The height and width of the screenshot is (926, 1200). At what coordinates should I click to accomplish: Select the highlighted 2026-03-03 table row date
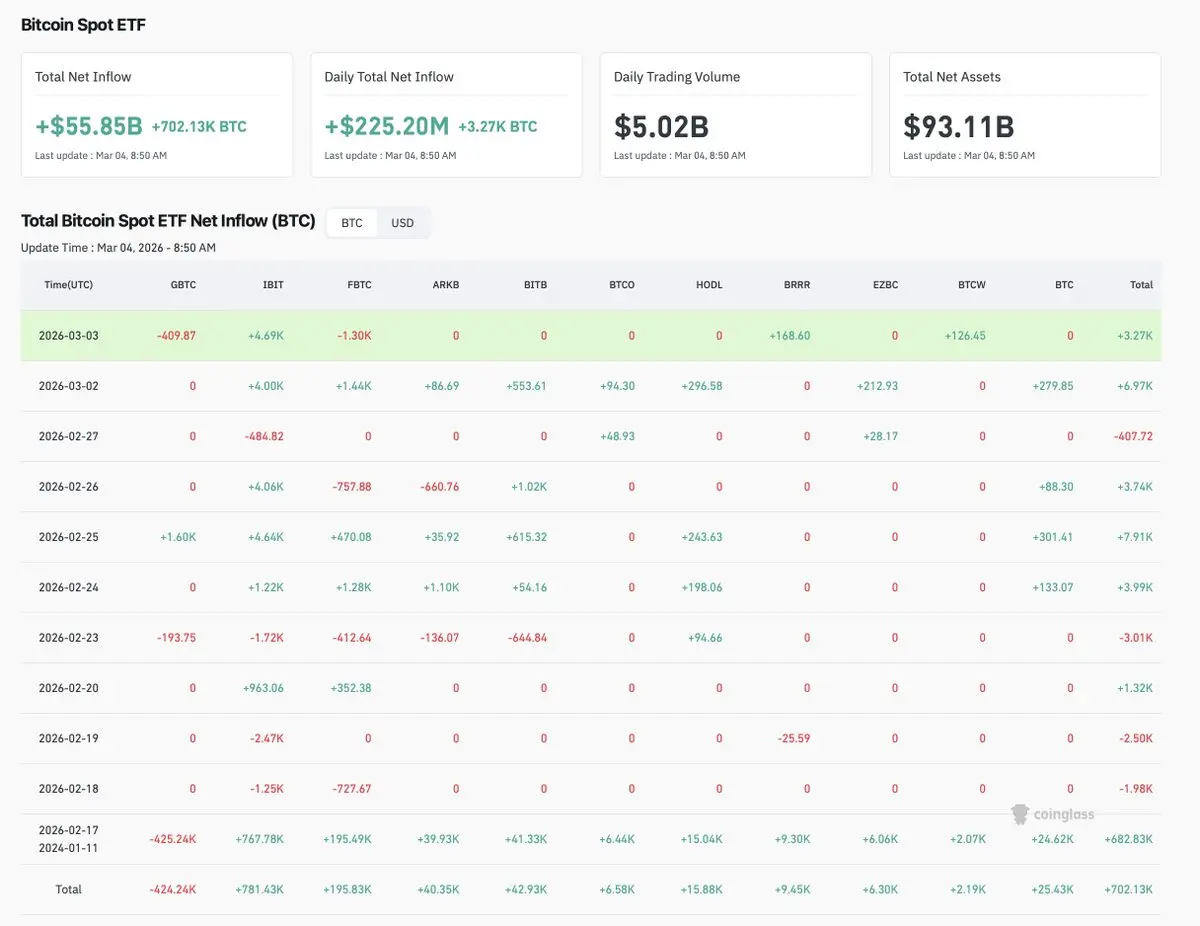(68, 336)
